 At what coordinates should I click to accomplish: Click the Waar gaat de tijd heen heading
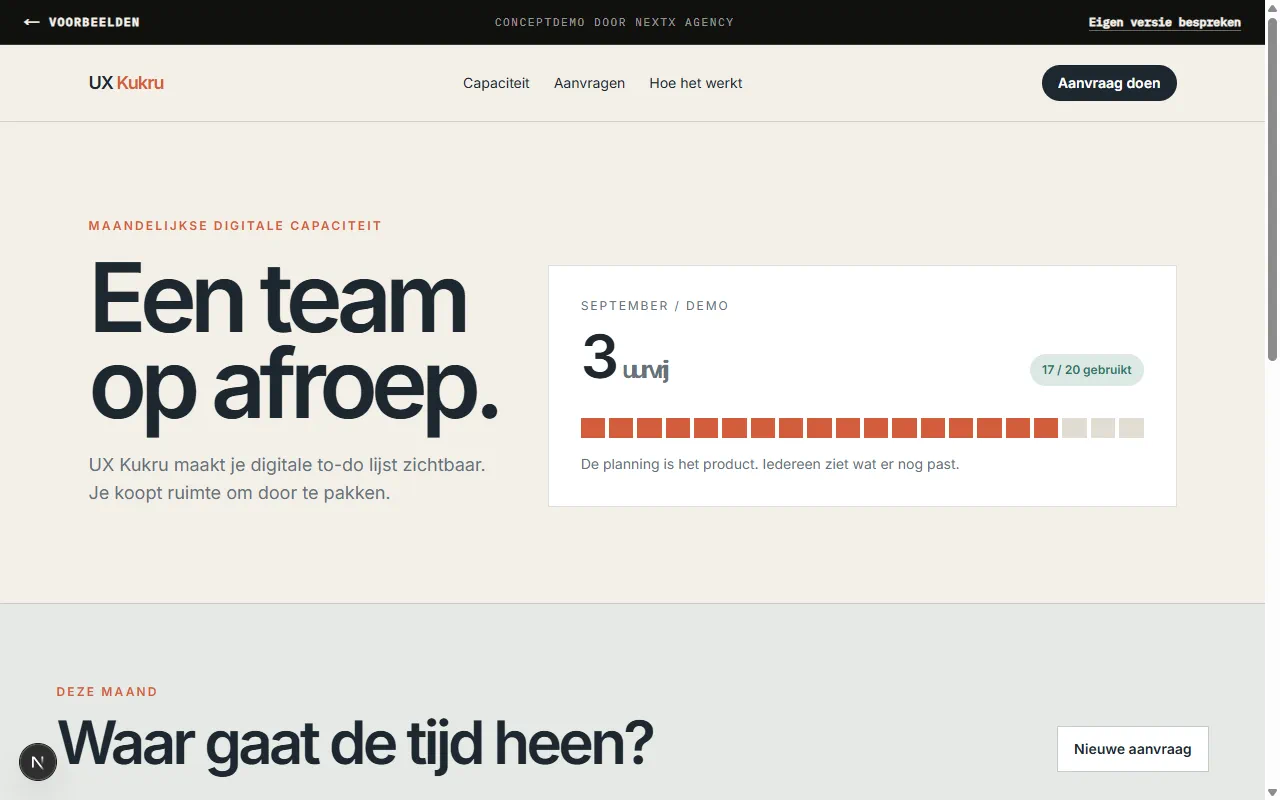[355, 743]
